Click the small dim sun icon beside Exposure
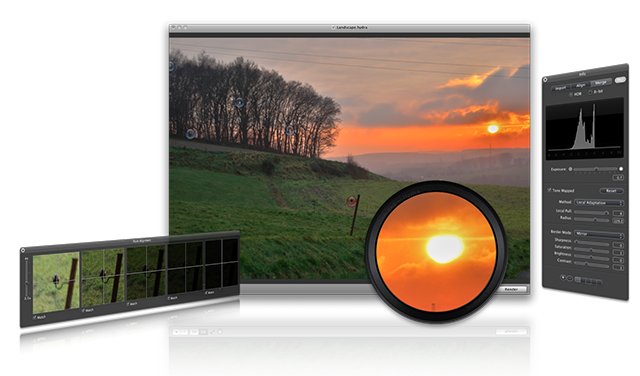This screenshot has height=376, width=640. [x=570, y=169]
